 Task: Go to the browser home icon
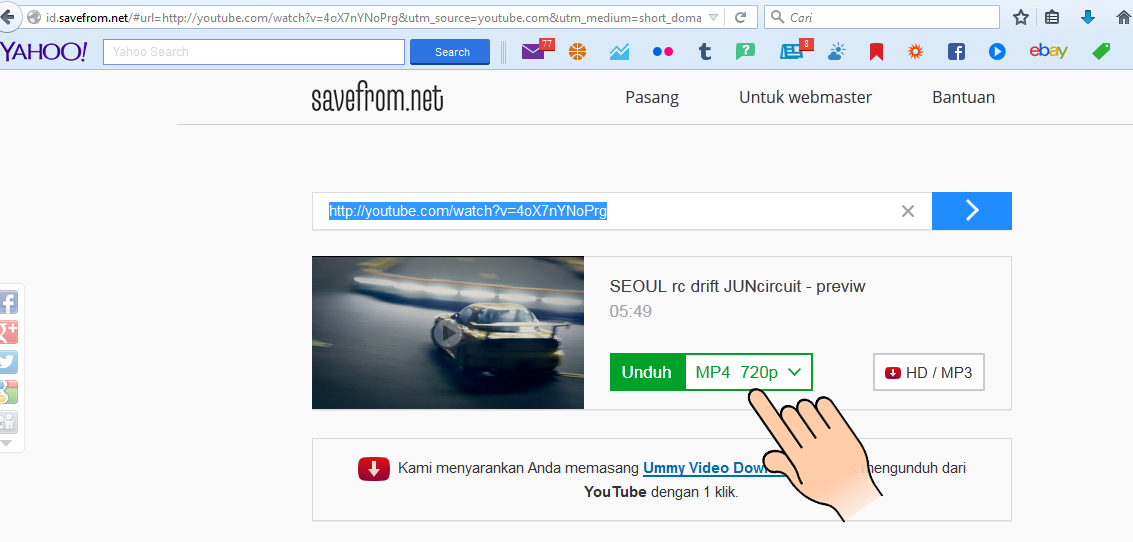click(x=1124, y=17)
